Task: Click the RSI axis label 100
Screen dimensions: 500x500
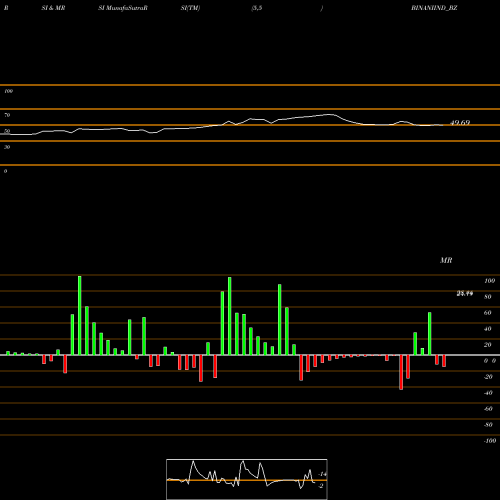Action: coord(8,91)
